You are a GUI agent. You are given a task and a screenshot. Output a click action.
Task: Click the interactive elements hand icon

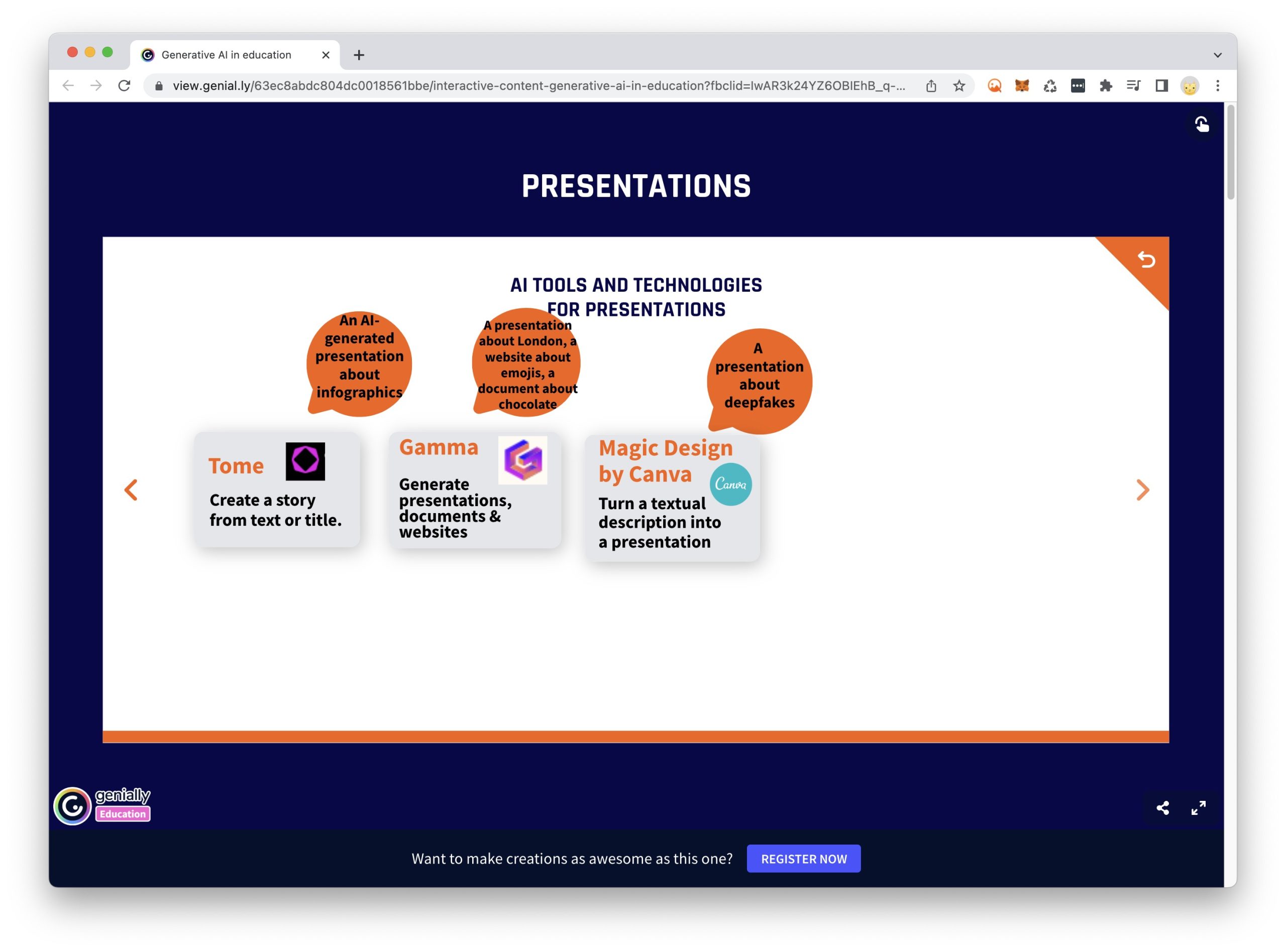(1201, 125)
